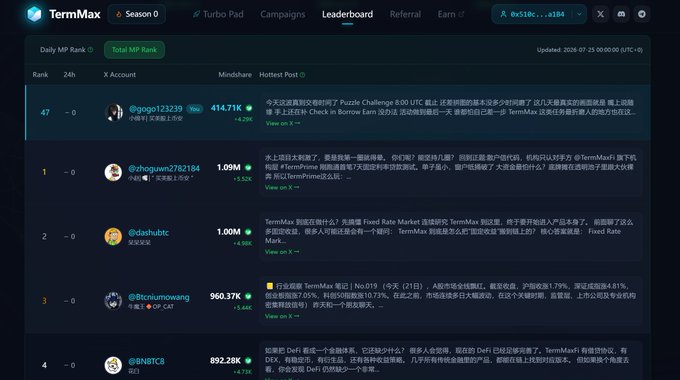The width and height of the screenshot is (680, 380).
Task: Click the X Account column header
Action: coord(120,75)
